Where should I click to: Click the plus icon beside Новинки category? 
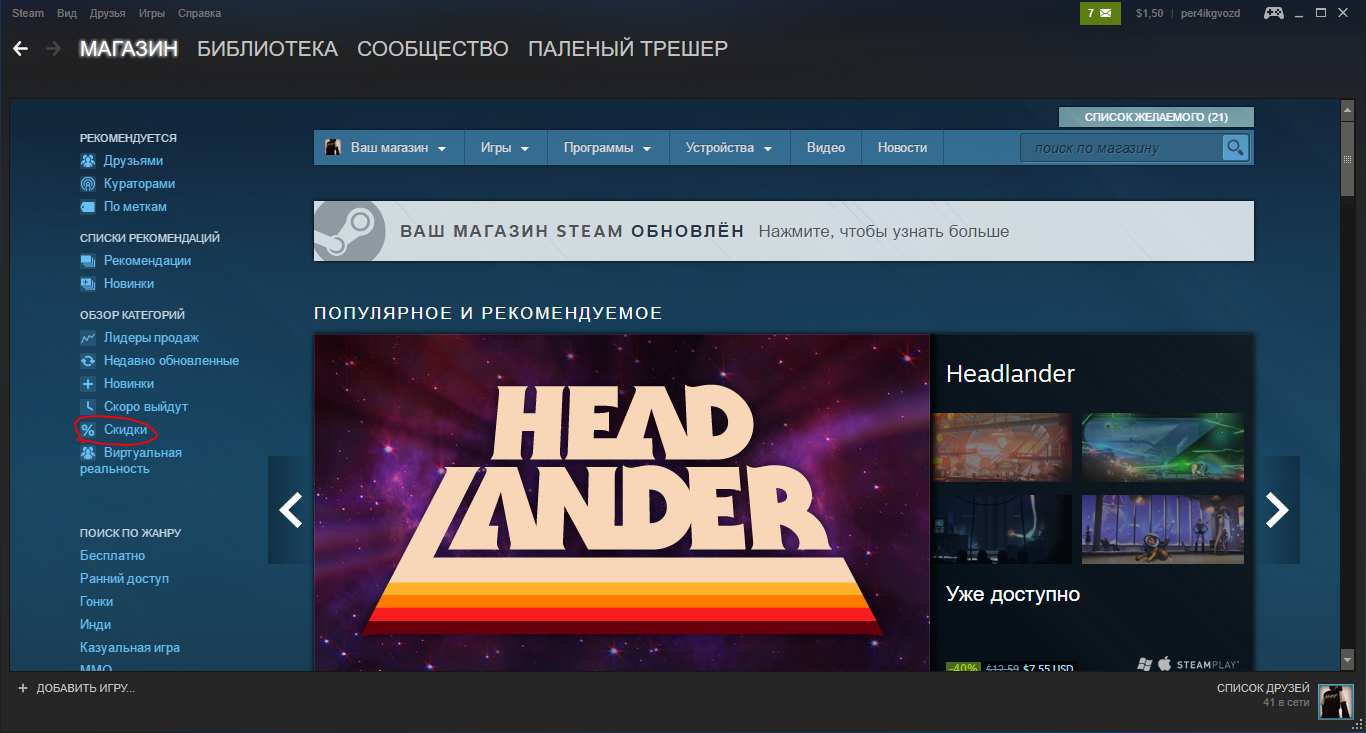88,384
